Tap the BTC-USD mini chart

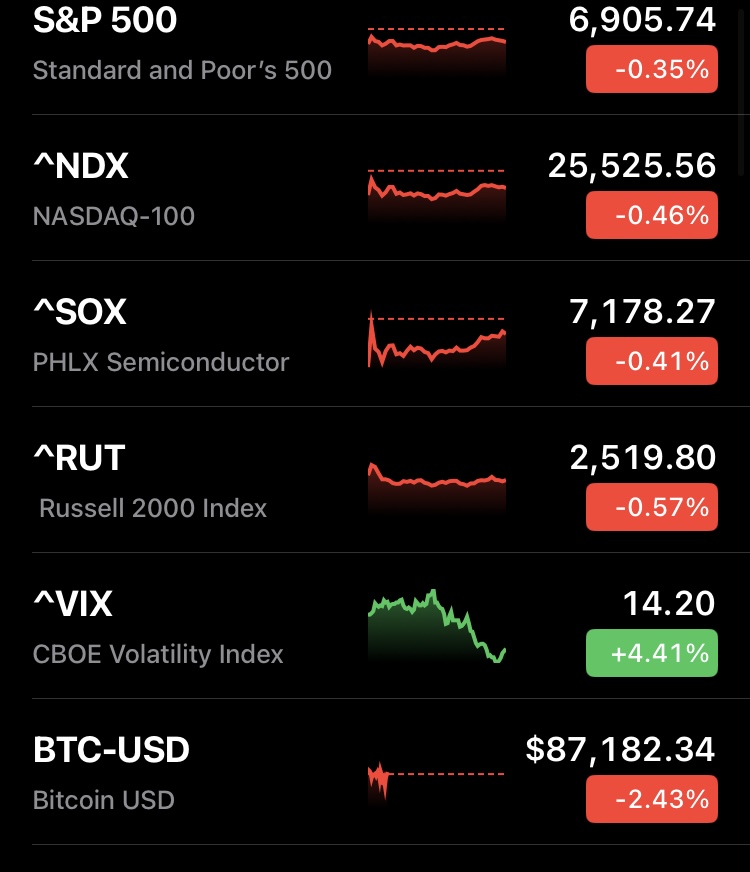click(x=437, y=778)
